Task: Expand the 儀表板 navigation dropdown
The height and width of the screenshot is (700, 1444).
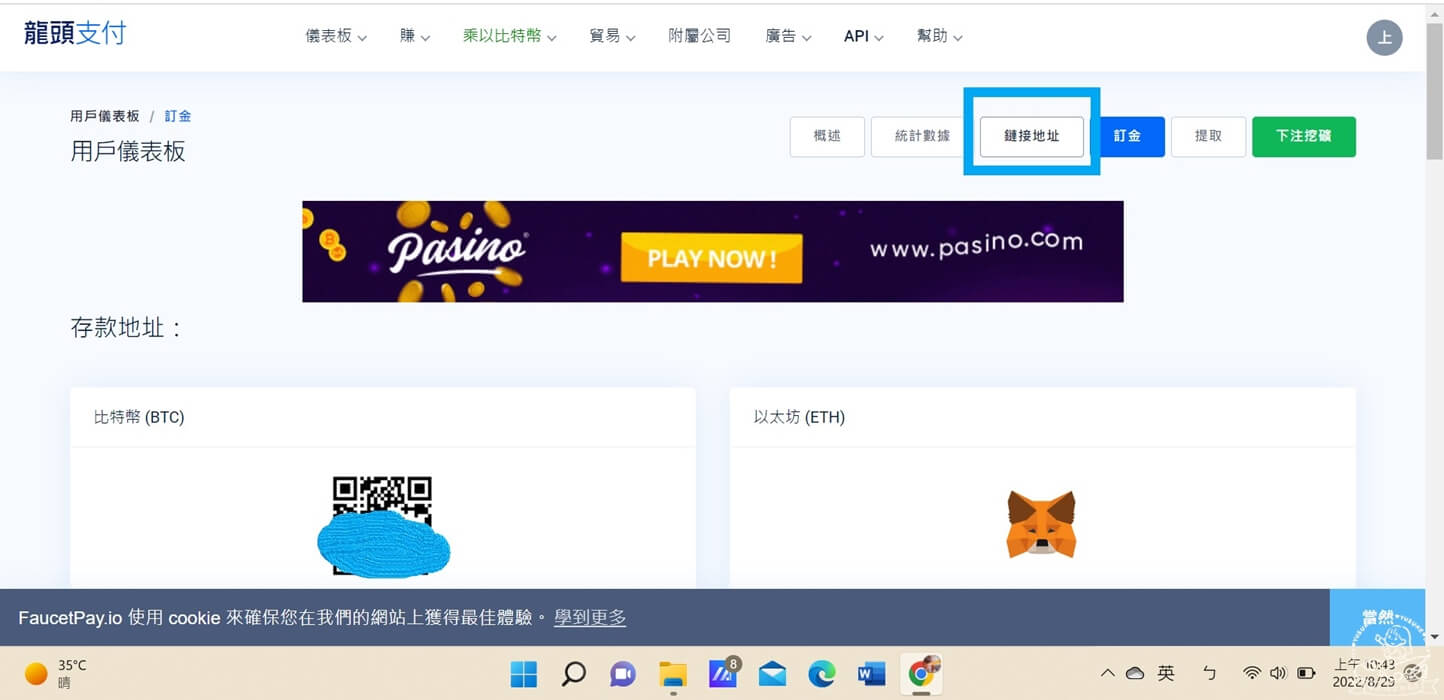Action: pyautogui.click(x=335, y=36)
